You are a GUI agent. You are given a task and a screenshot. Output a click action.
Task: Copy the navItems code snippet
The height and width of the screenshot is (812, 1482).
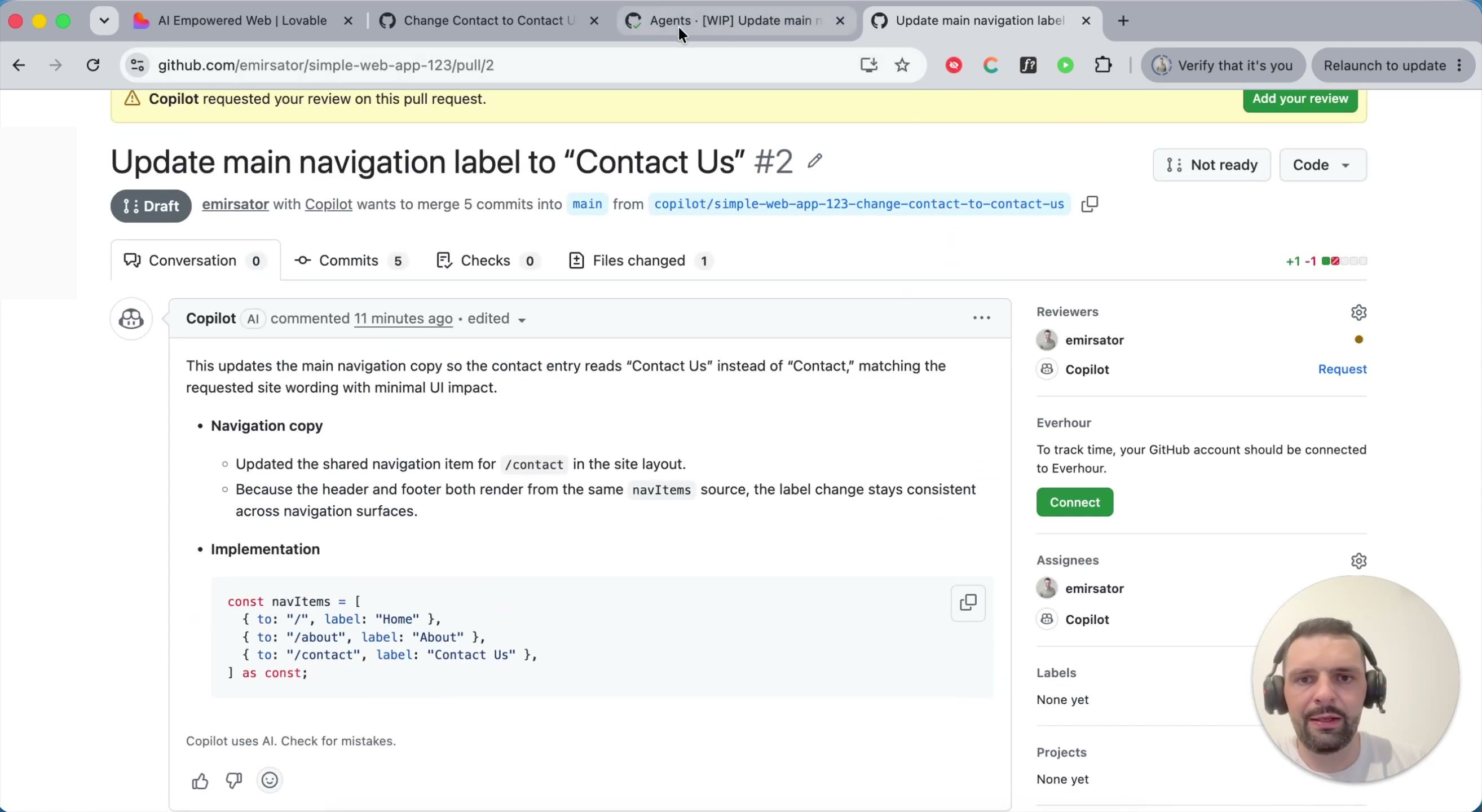(x=968, y=603)
